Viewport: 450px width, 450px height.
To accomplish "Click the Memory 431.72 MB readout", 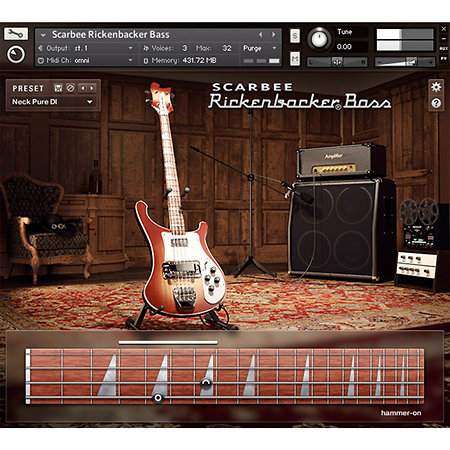I will 199,60.
